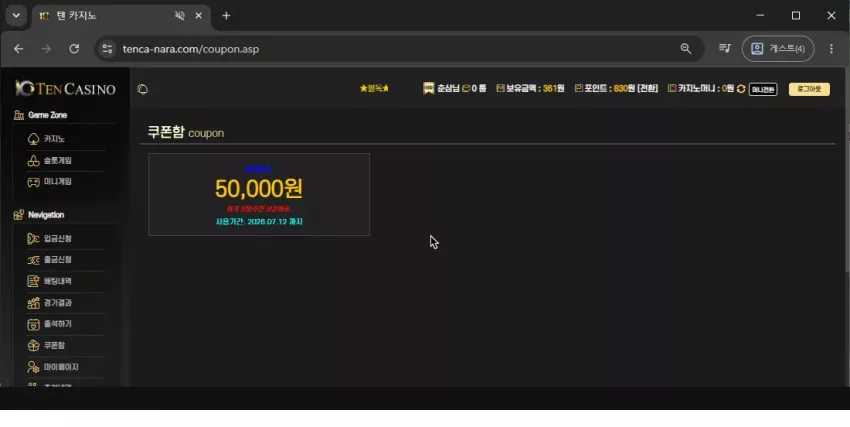Click the 로그아웃 button
The image size is (850, 427).
(809, 89)
